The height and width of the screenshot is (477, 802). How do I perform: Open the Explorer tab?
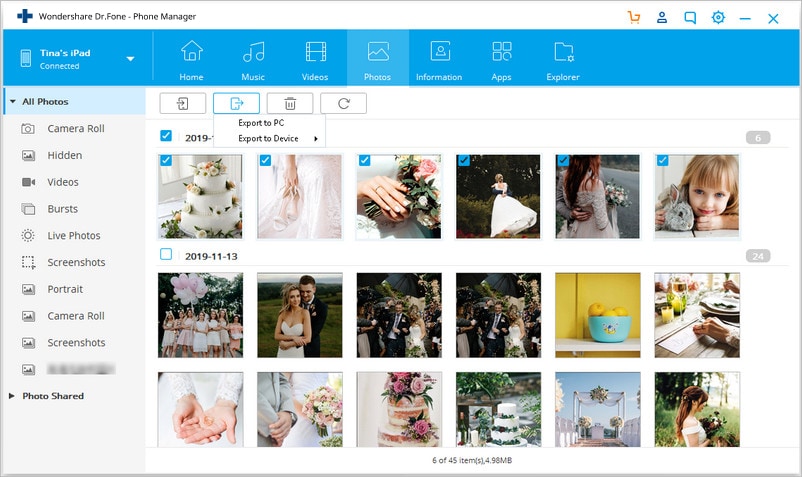click(563, 60)
